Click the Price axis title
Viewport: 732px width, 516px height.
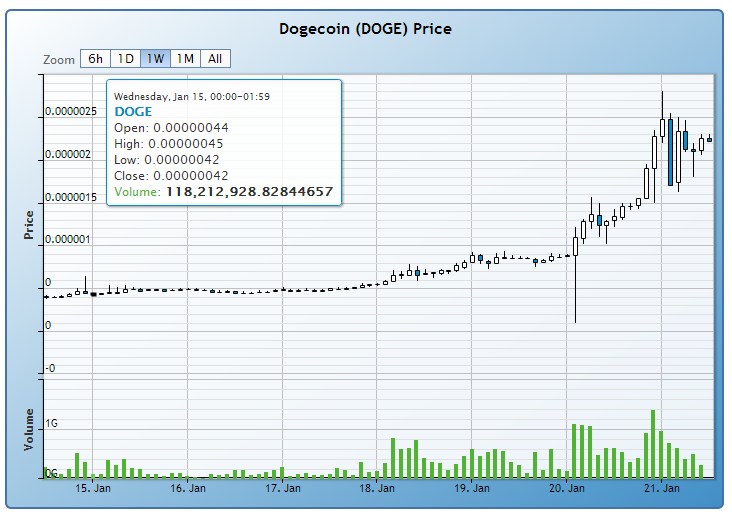click(29, 225)
